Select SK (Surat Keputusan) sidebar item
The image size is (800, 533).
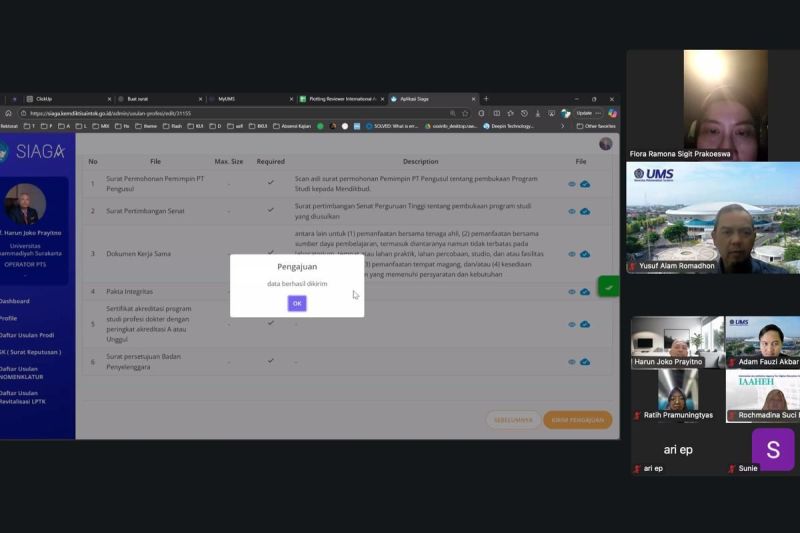pyautogui.click(x=30, y=352)
